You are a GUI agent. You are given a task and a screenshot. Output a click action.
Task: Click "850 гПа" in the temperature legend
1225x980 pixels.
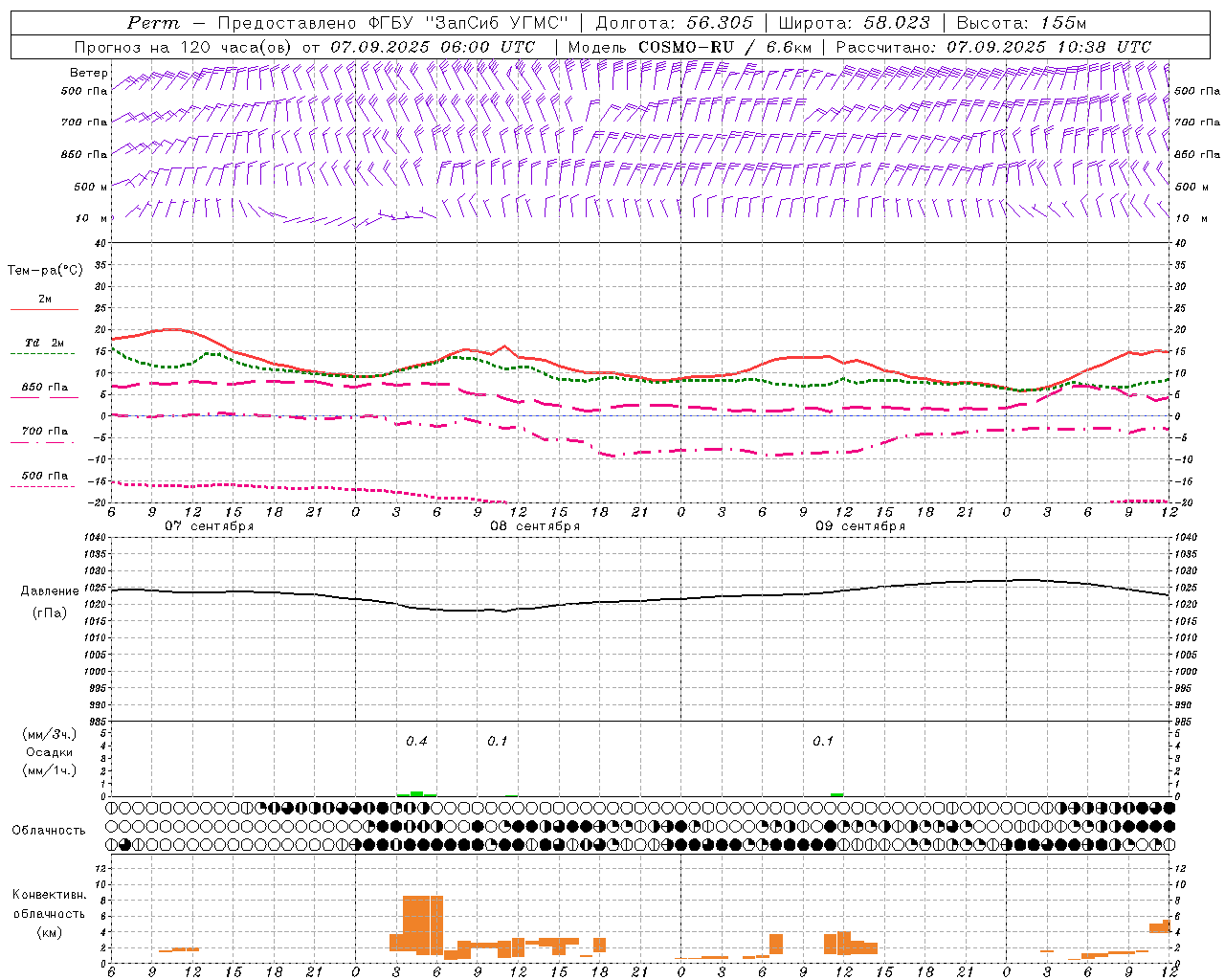(x=45, y=388)
